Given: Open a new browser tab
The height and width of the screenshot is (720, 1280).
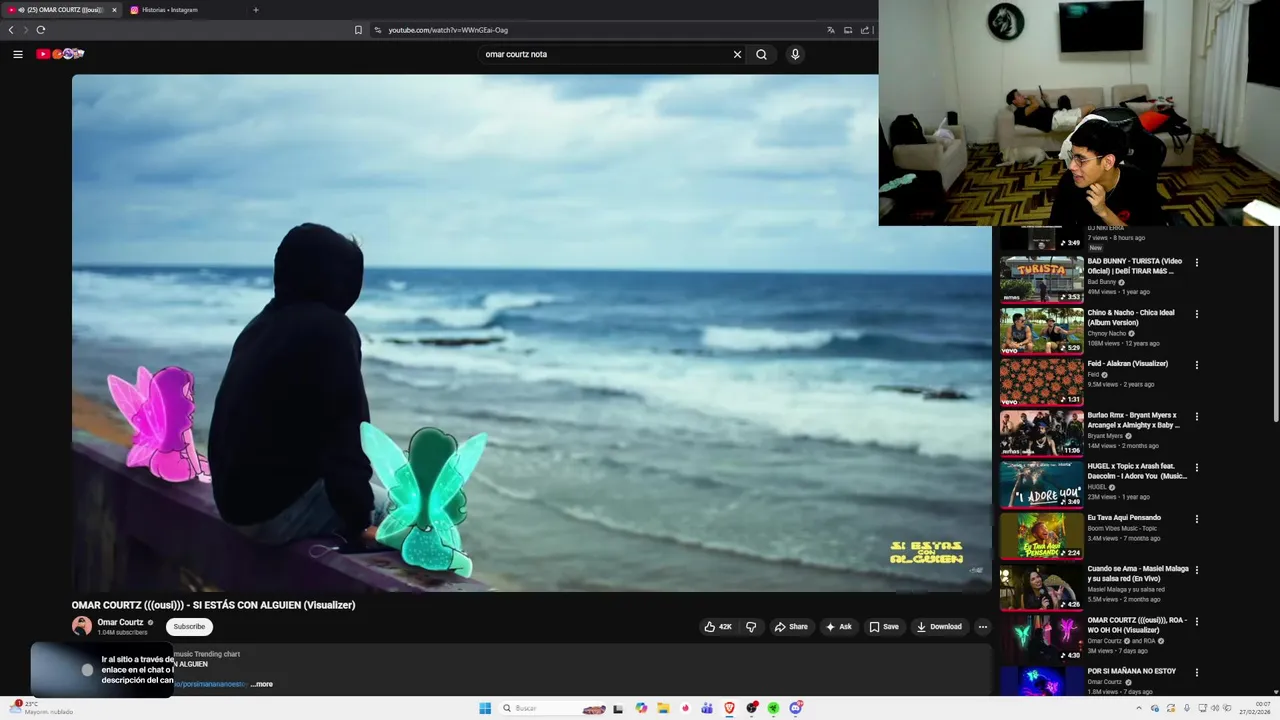Looking at the screenshot, I should pos(255,10).
